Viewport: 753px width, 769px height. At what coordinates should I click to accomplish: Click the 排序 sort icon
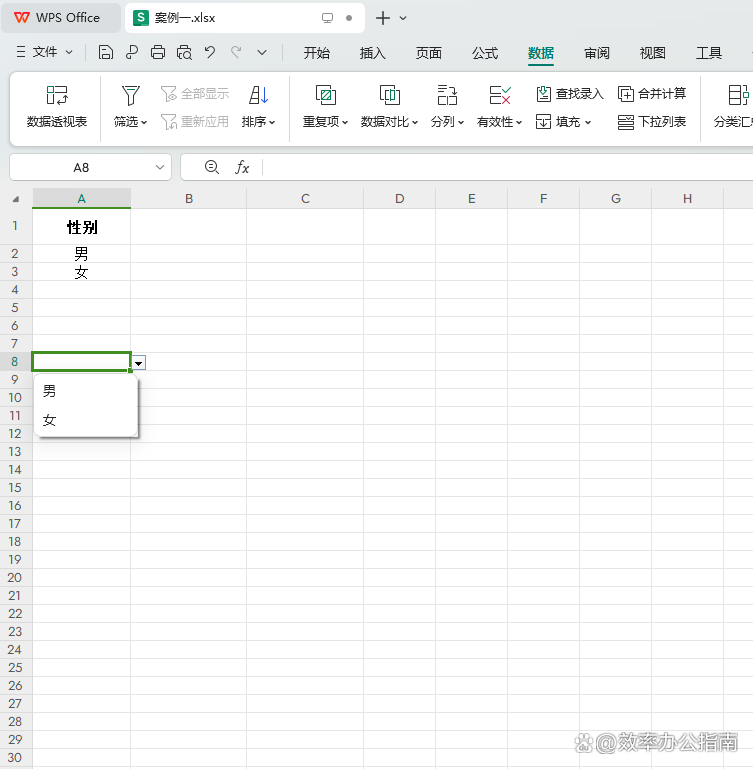coord(258,95)
